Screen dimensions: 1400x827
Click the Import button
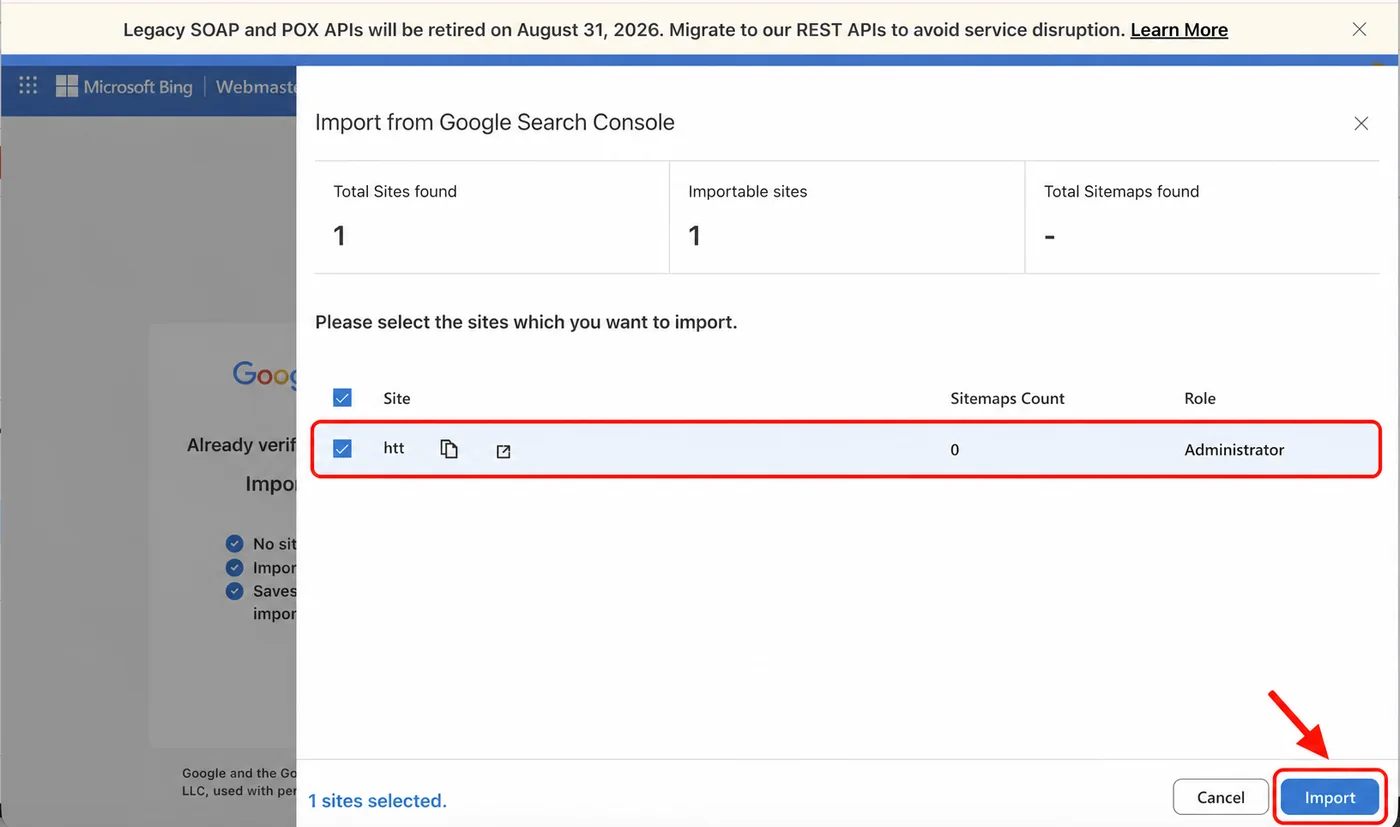pos(1330,797)
